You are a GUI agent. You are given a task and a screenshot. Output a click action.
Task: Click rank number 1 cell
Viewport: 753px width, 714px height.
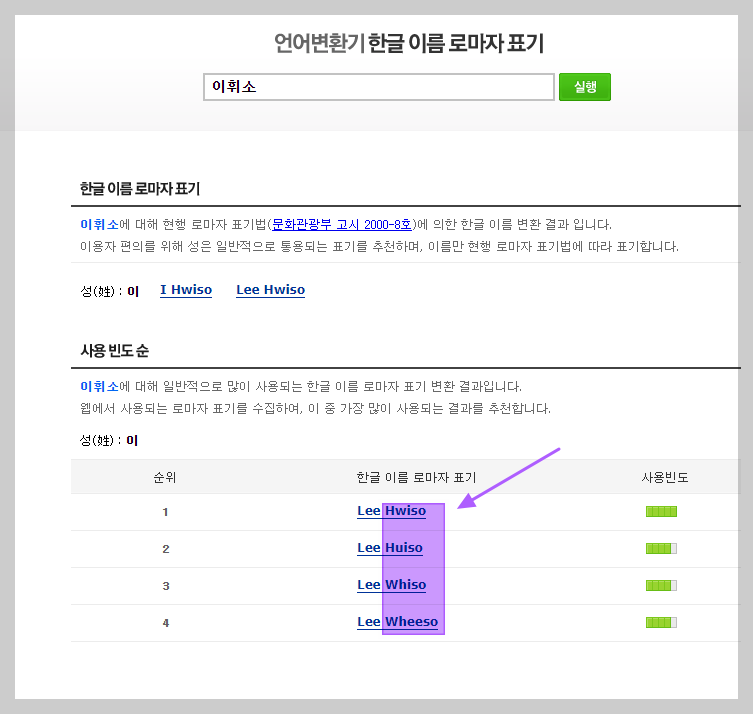[x=165, y=512]
